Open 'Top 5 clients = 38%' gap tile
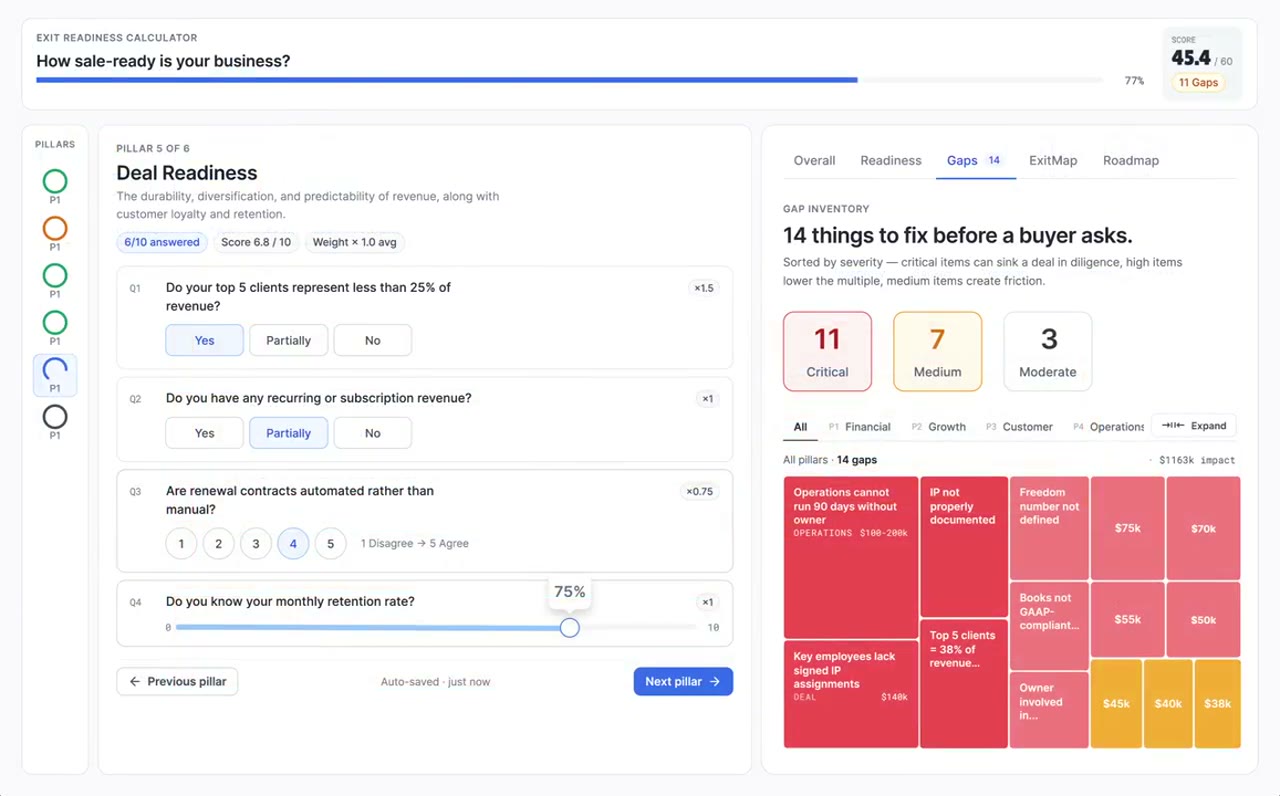This screenshot has height=796, width=1280. [x=964, y=683]
